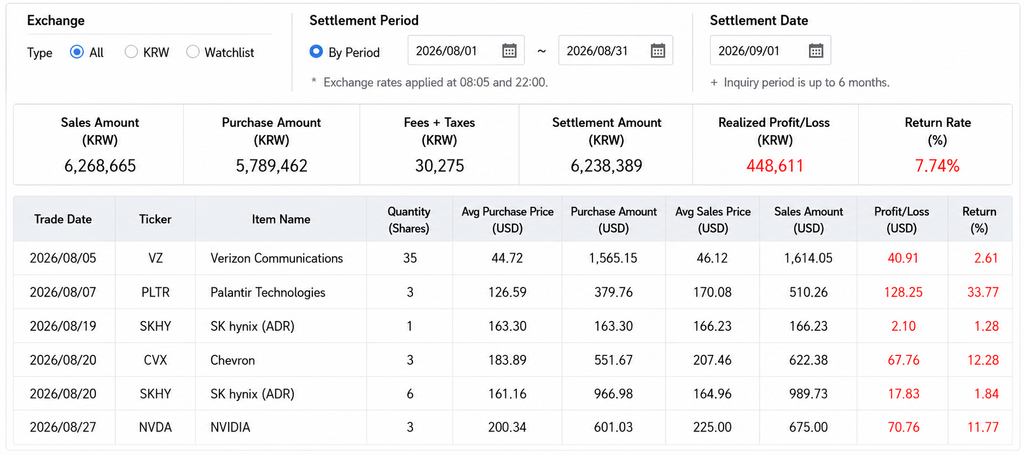
Task: Click the 2026/08/31 end date field
Action: click(x=615, y=50)
